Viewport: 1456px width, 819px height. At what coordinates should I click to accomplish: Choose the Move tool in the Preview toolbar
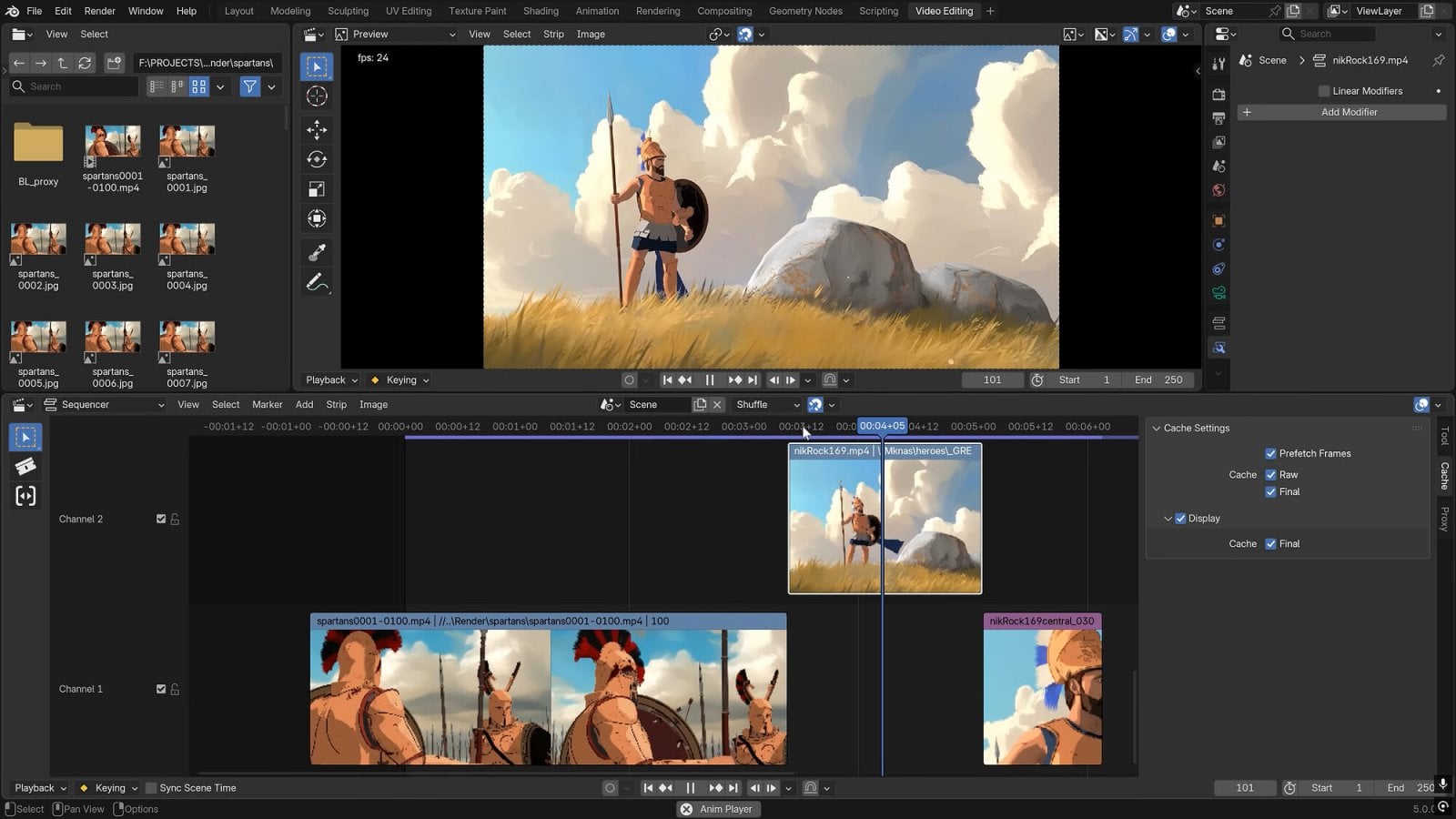pos(317,129)
